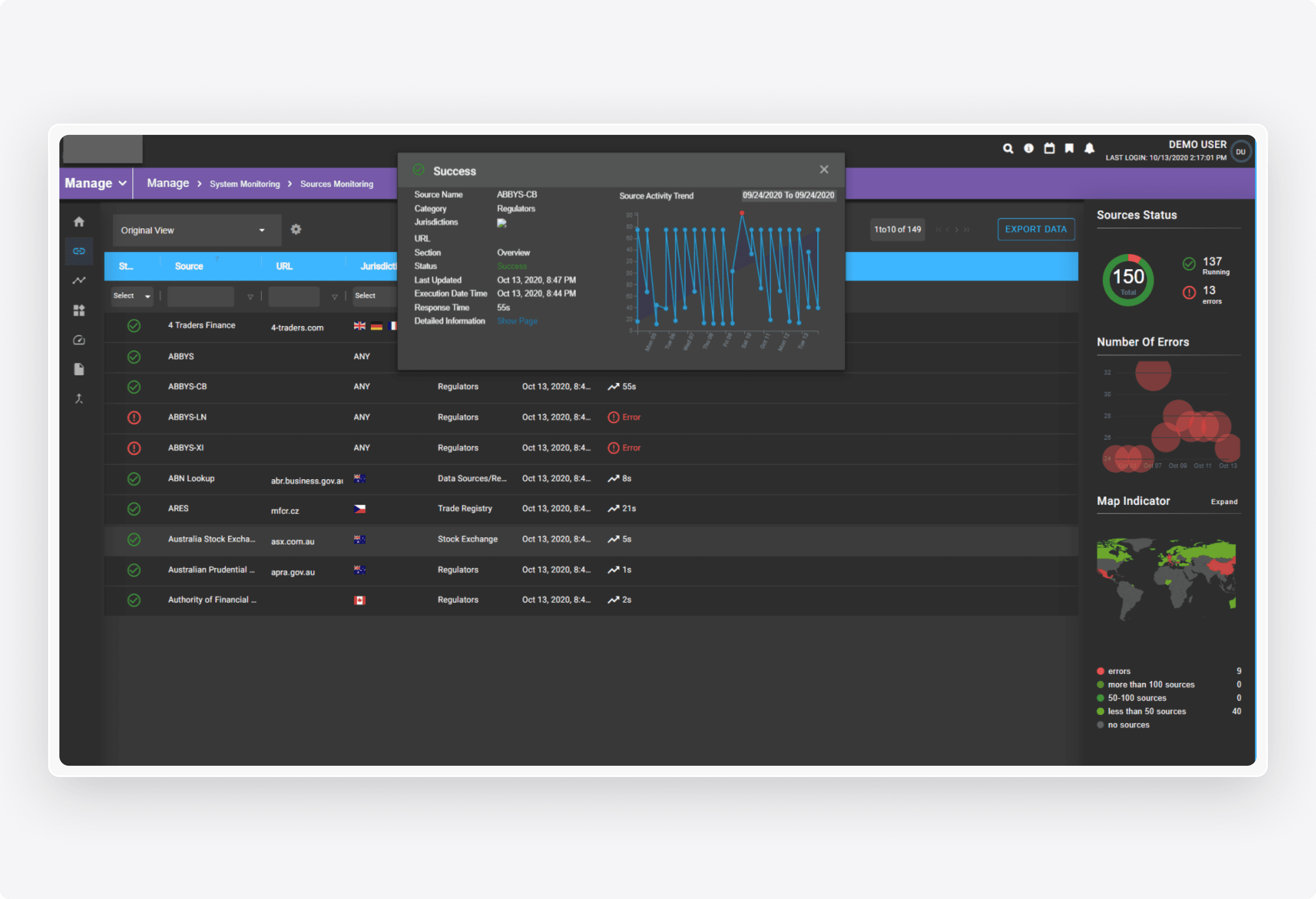
Task: Go to Home in the left sidebar
Action: pyautogui.click(x=79, y=222)
